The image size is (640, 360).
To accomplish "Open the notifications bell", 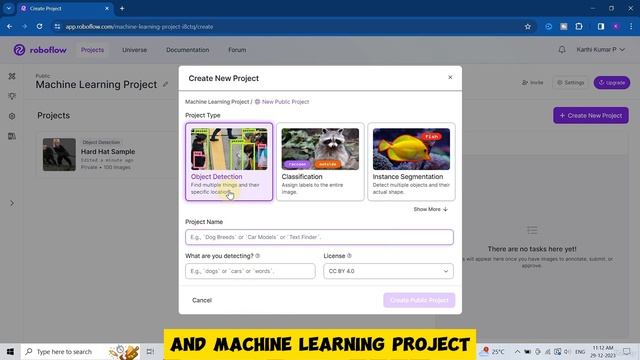I will tap(562, 49).
